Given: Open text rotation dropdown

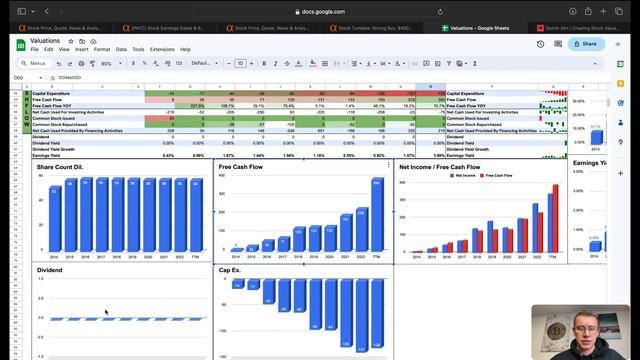Looking at the screenshot, I should [400, 64].
